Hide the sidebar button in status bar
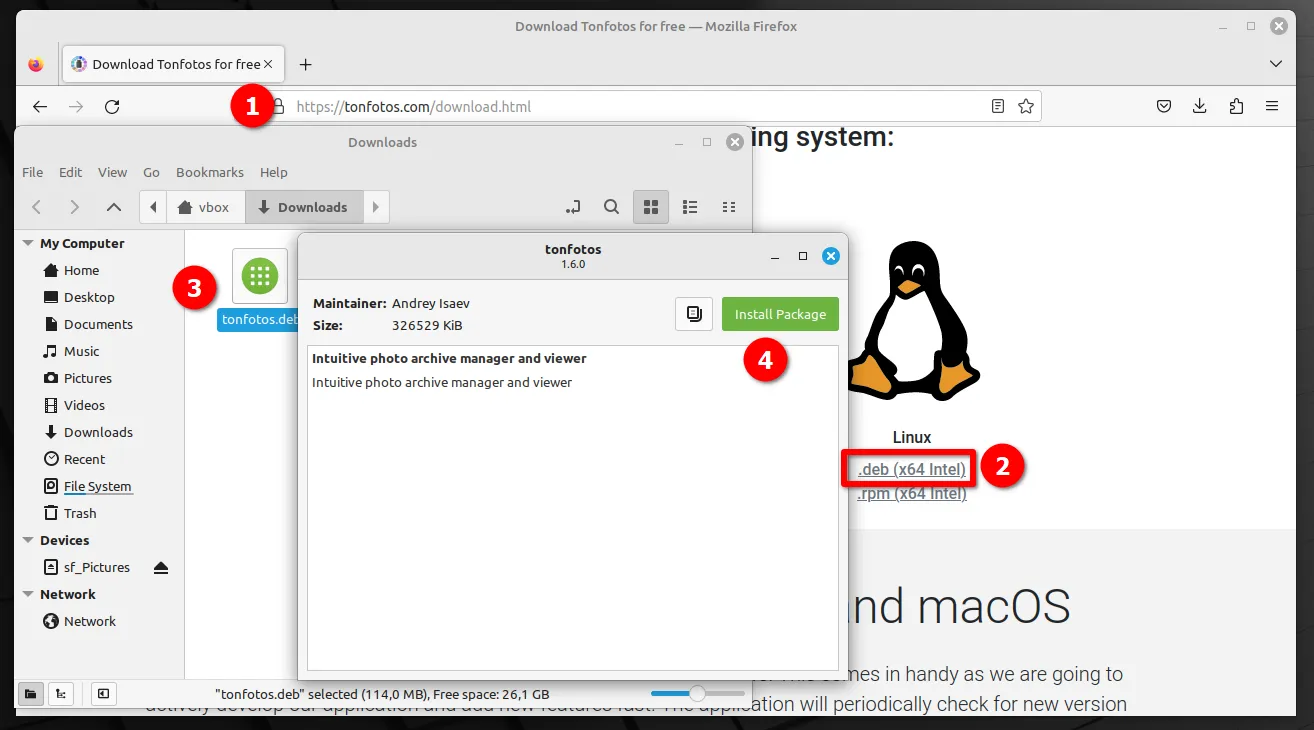The height and width of the screenshot is (730, 1314). click(103, 694)
